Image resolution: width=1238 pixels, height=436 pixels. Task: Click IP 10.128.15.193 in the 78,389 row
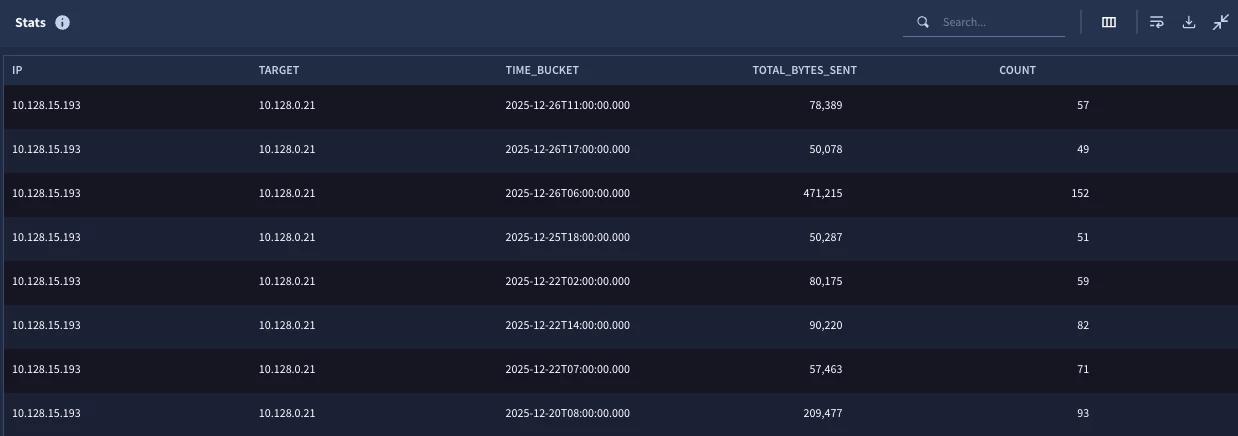tap(46, 105)
